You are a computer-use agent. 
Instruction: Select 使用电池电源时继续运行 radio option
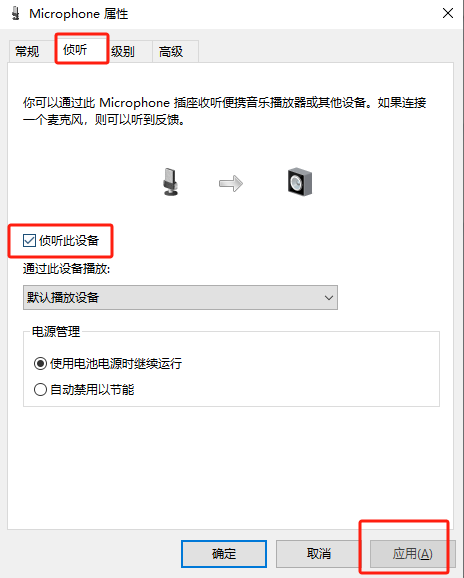(x=40, y=364)
